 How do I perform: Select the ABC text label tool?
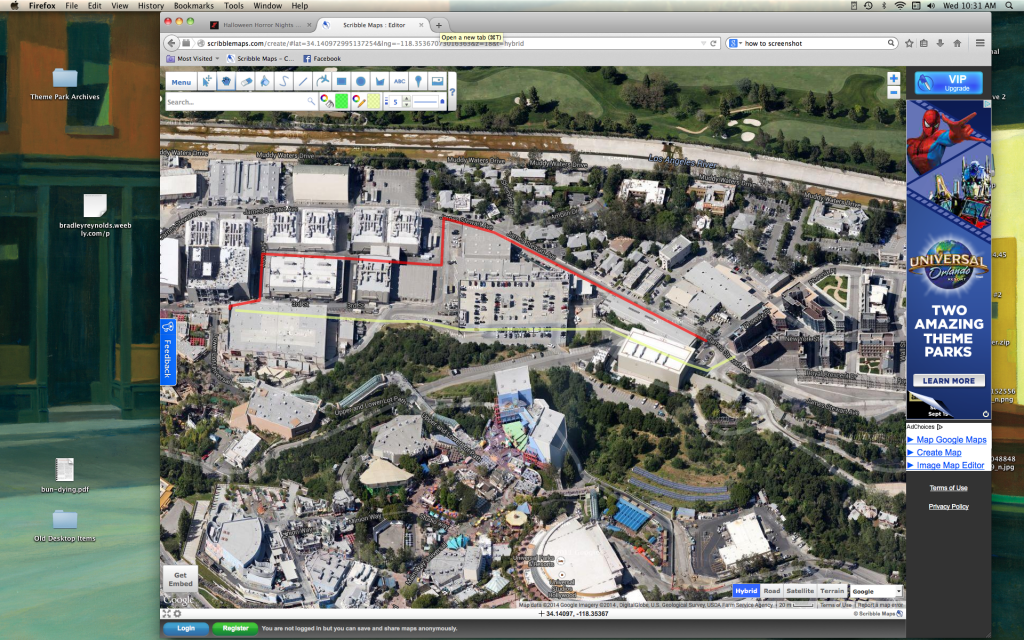click(399, 81)
